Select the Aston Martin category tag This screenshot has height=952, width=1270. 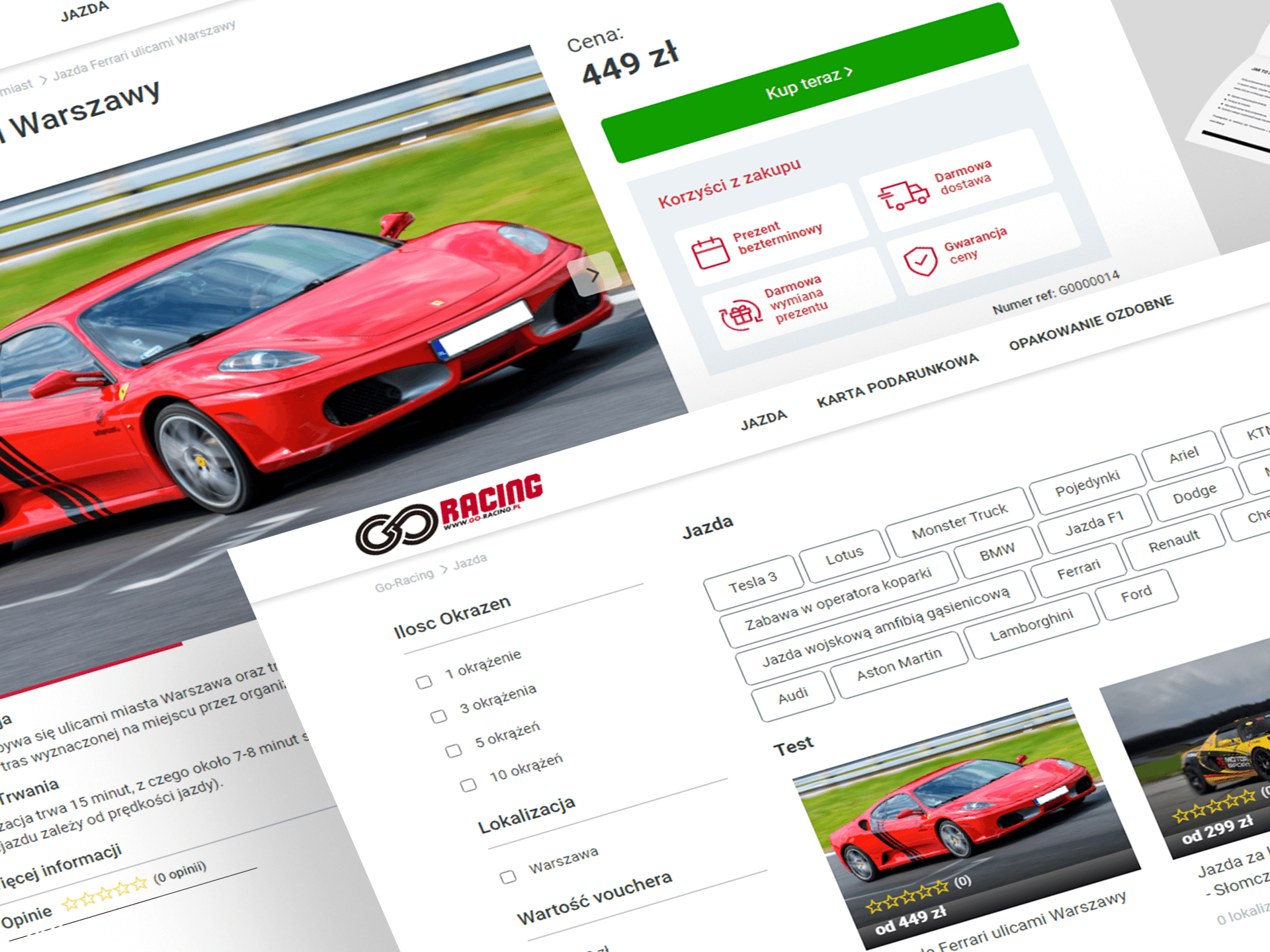coord(899,664)
